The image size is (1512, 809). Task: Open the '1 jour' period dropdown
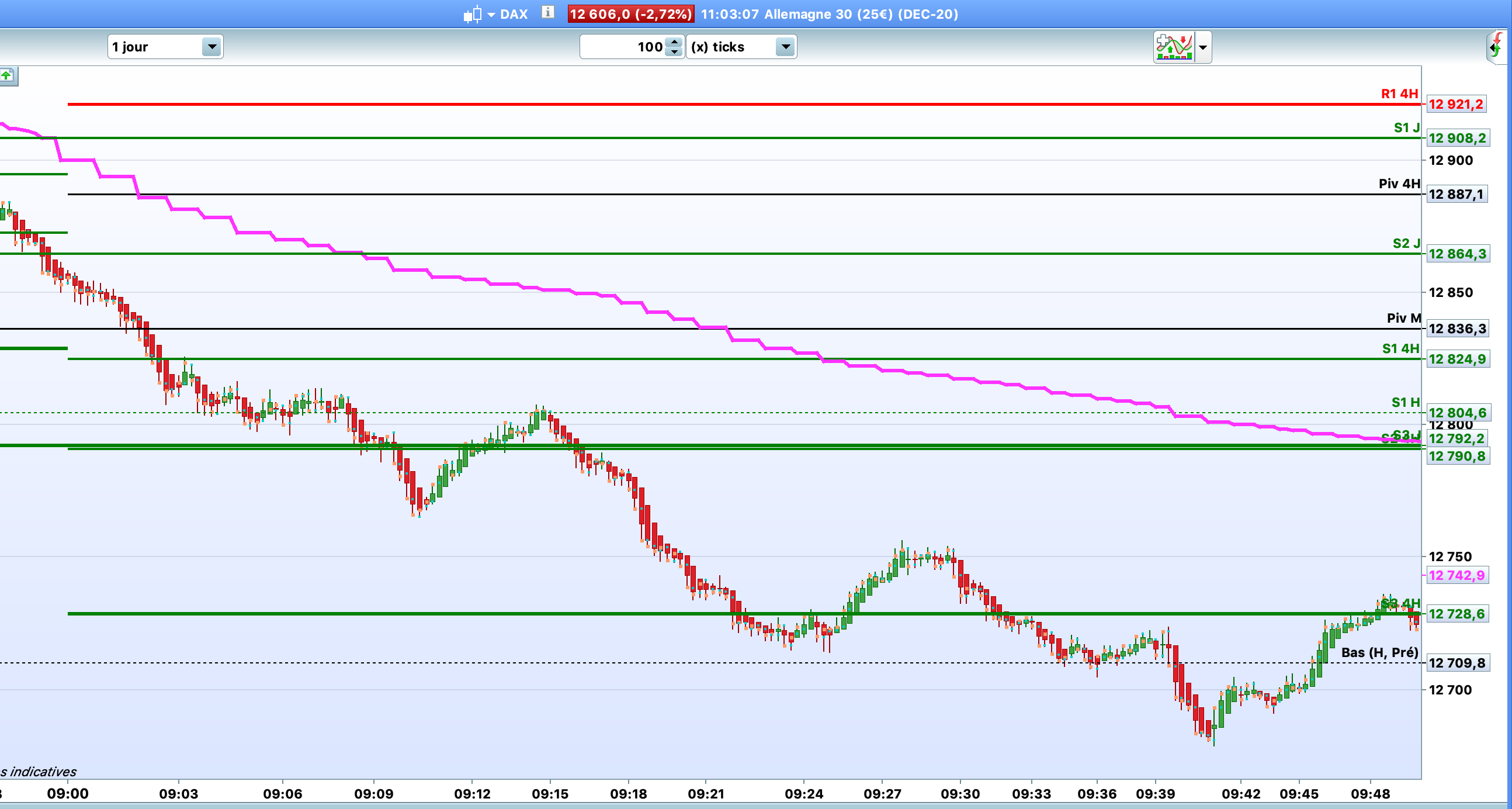click(165, 47)
